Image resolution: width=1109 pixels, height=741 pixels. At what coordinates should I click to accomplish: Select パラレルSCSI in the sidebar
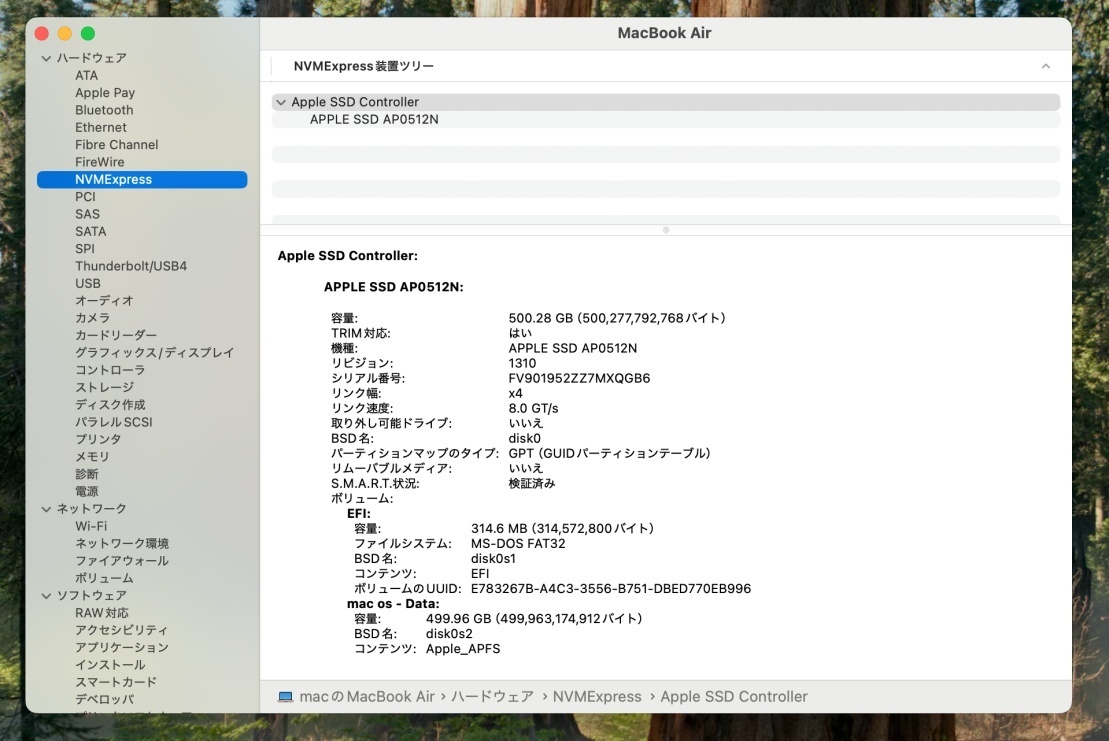coord(113,422)
